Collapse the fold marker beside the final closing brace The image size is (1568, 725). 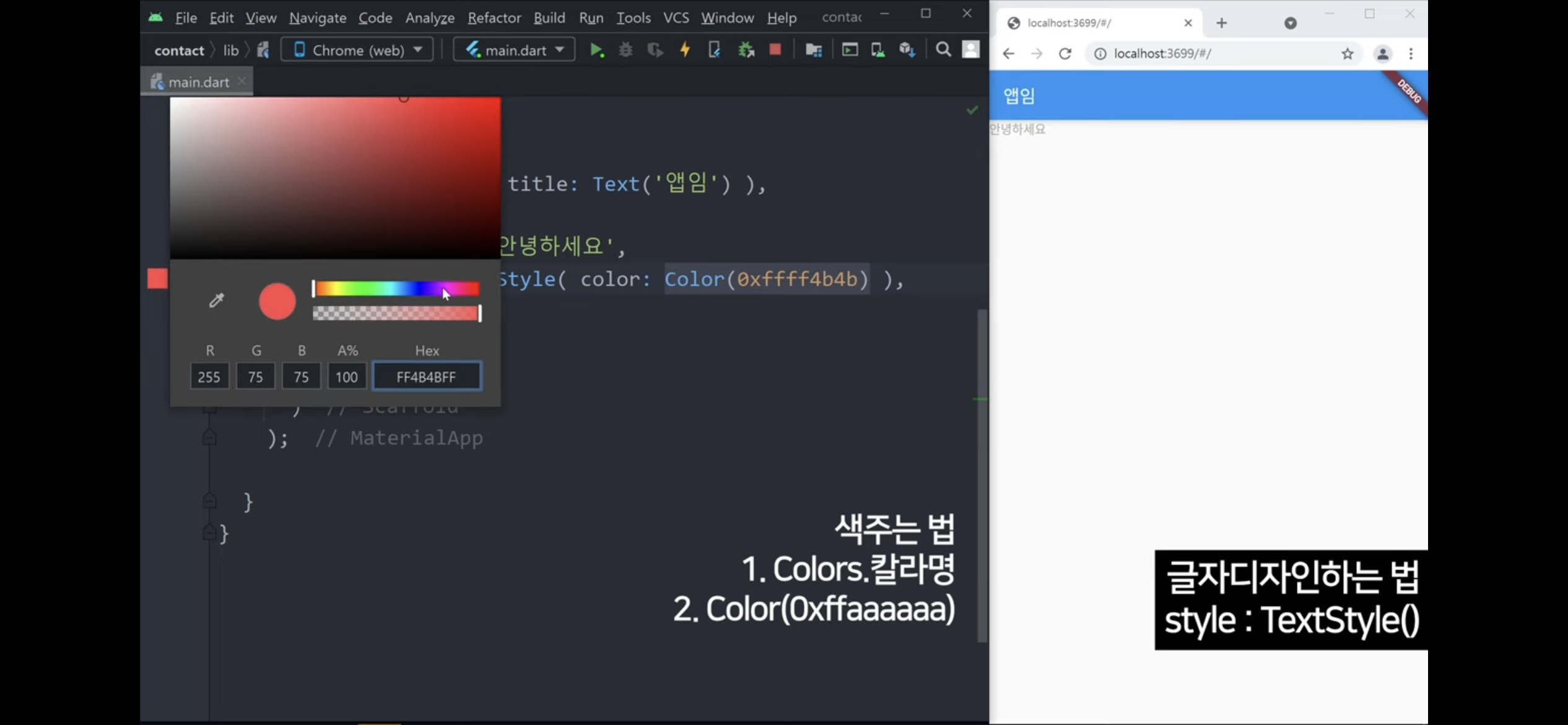click(x=209, y=532)
